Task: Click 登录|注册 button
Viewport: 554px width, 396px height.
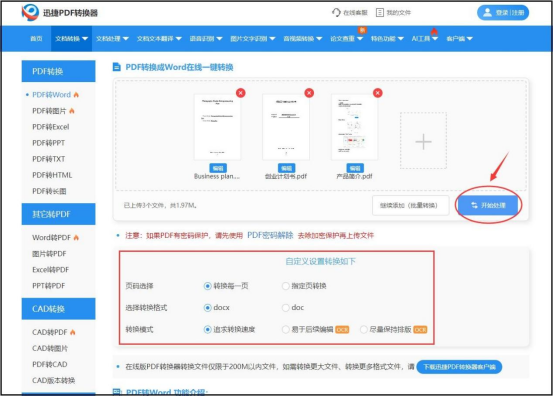Action: [x=503, y=13]
